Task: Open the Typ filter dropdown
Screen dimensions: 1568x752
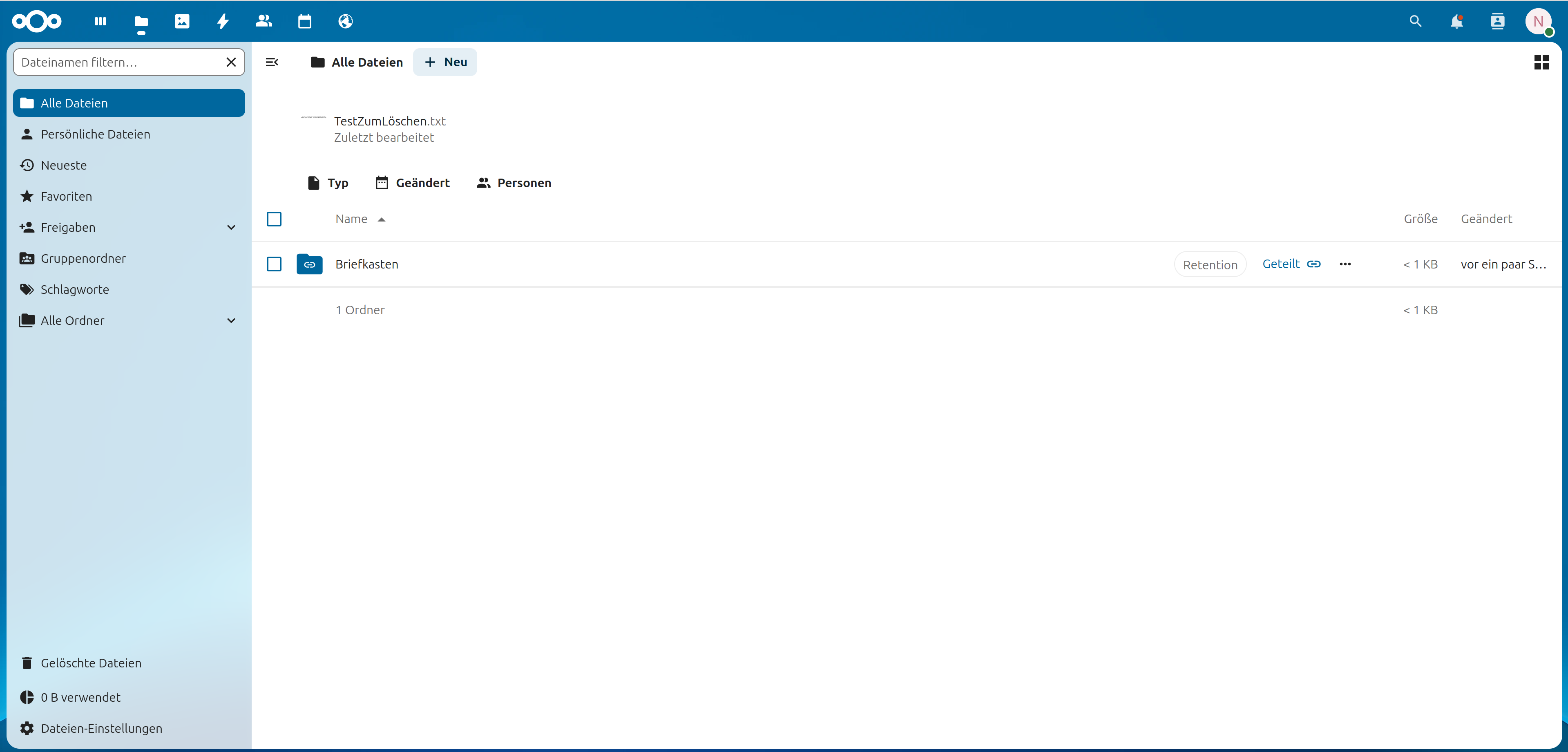Action: 328,183
